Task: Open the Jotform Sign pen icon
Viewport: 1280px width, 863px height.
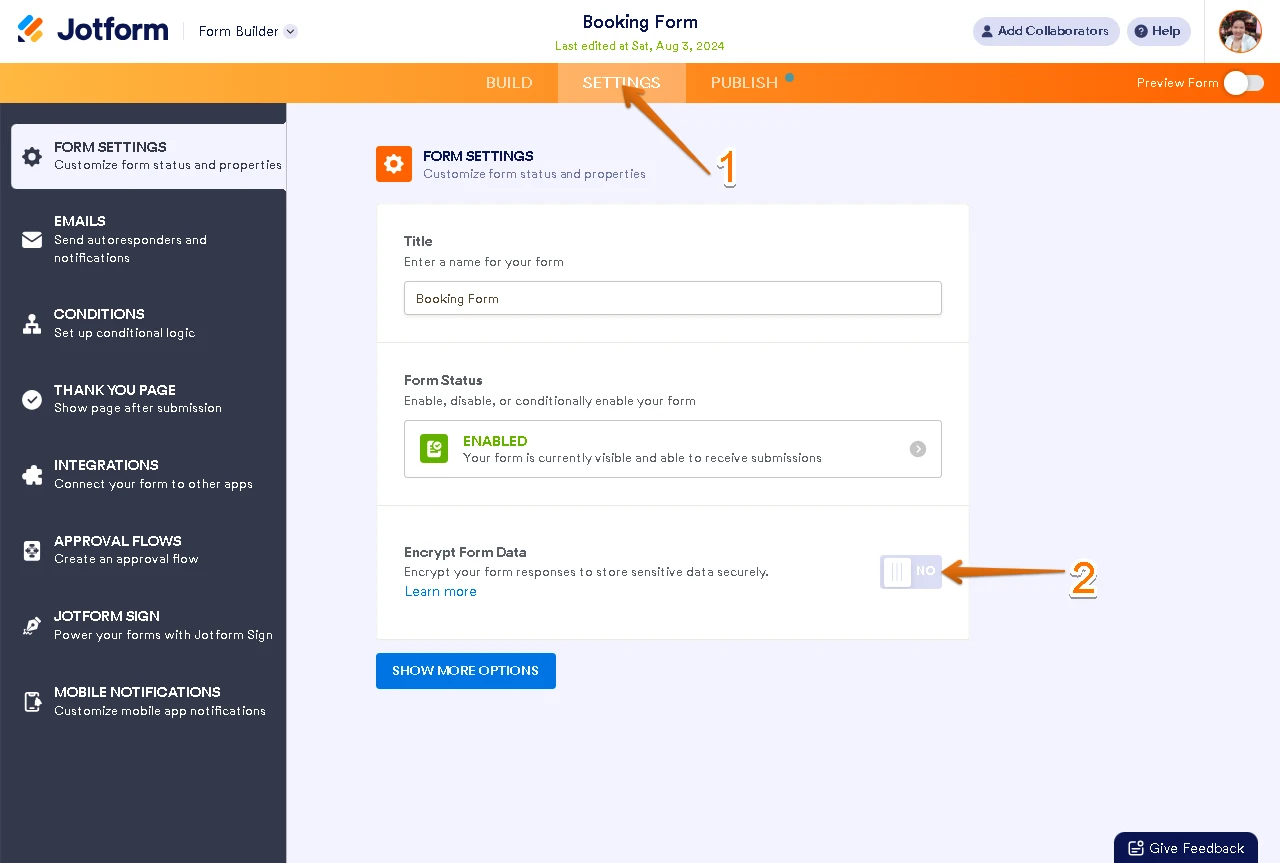Action: point(32,626)
